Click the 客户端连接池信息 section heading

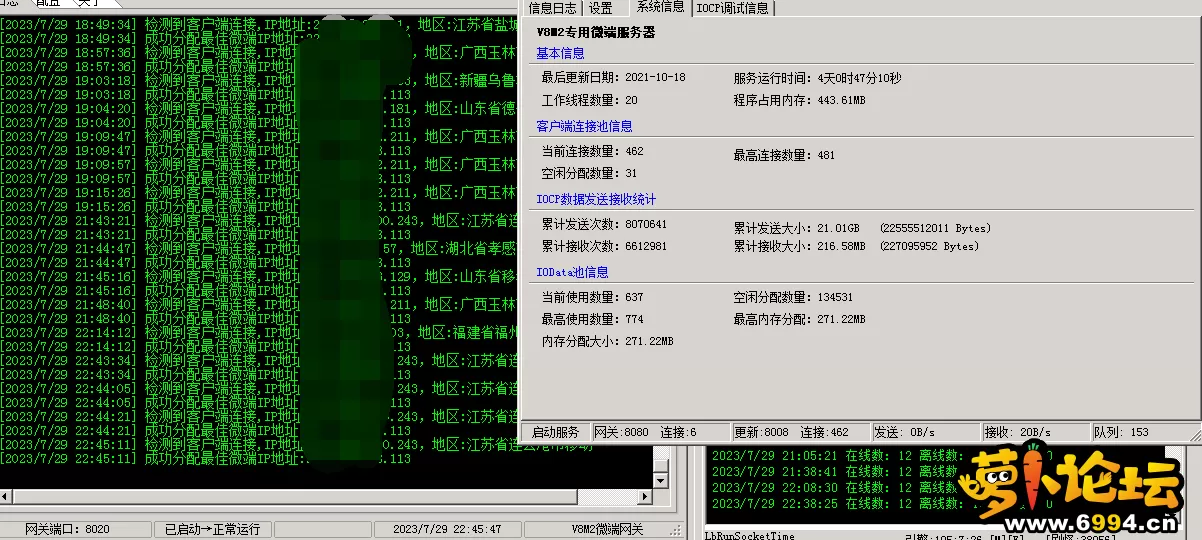tap(584, 126)
